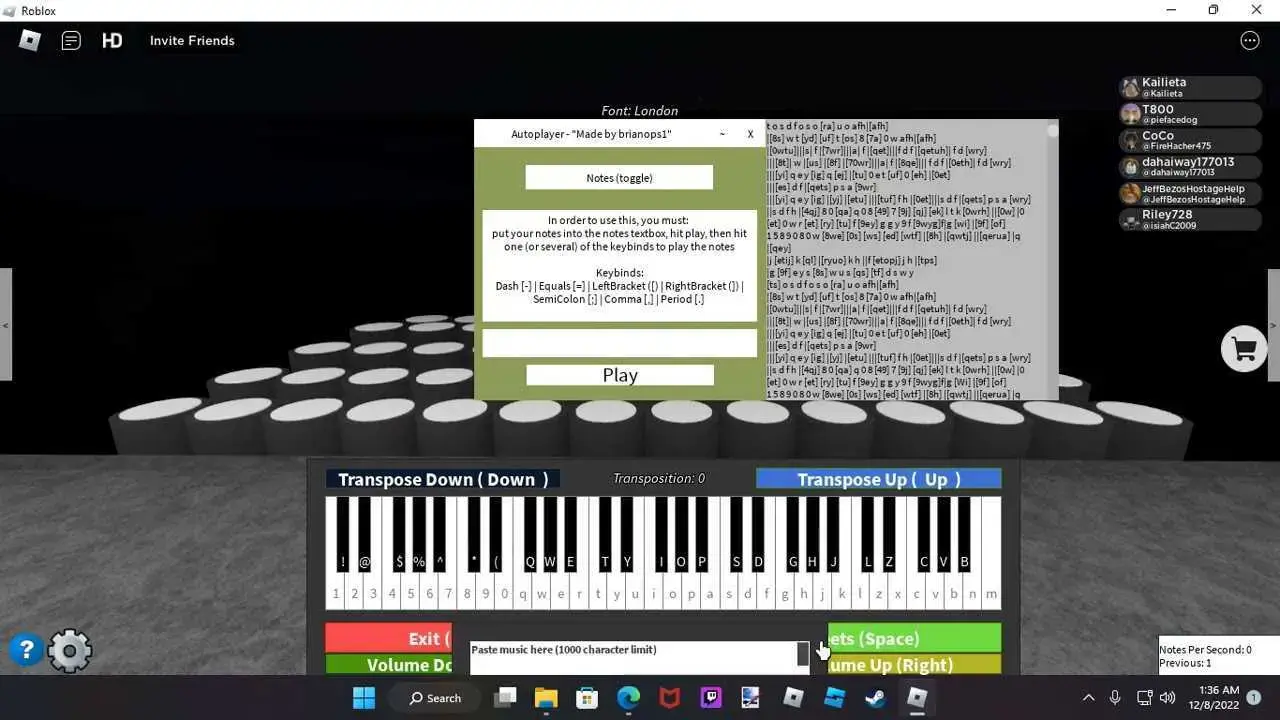The image size is (1280, 720).
Task: Open the Roblox logo menu
Action: click(30, 40)
